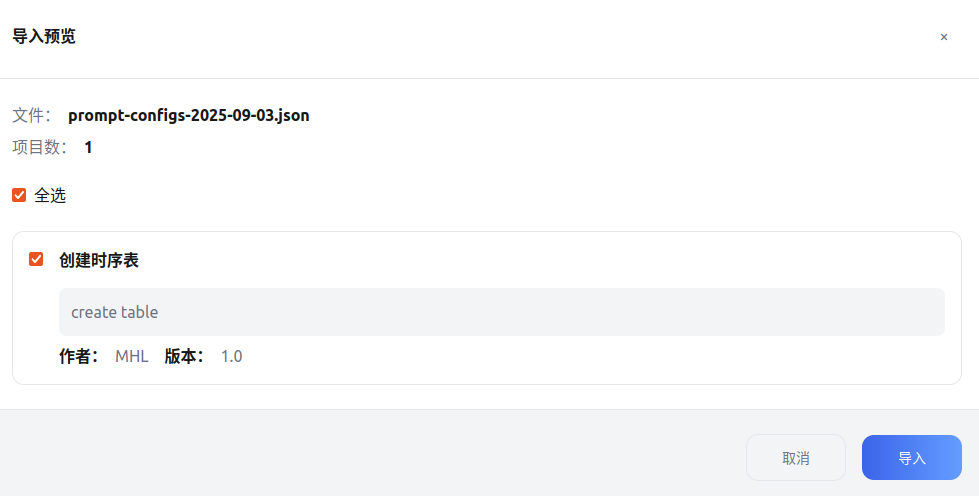
Task: Click the file name prompt-configs-2025-09-03.json
Action: [x=188, y=115]
